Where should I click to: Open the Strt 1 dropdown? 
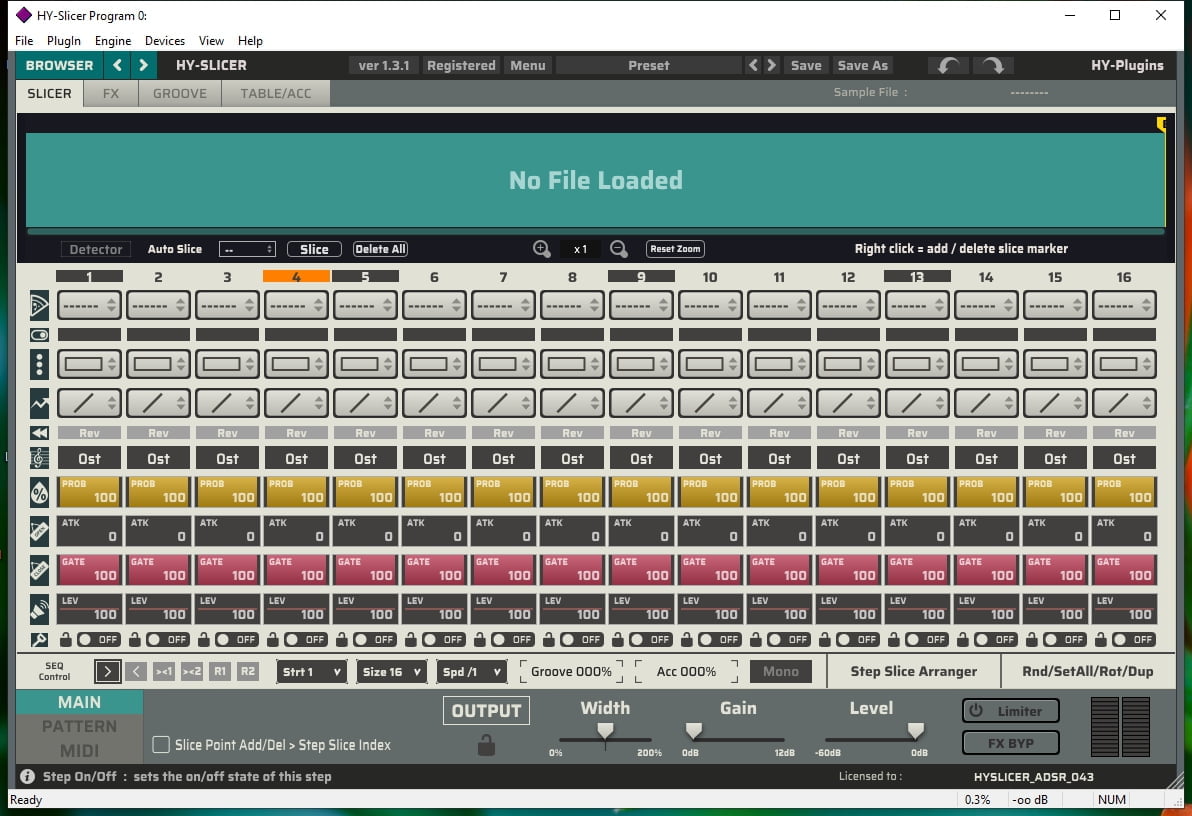pyautogui.click(x=311, y=672)
